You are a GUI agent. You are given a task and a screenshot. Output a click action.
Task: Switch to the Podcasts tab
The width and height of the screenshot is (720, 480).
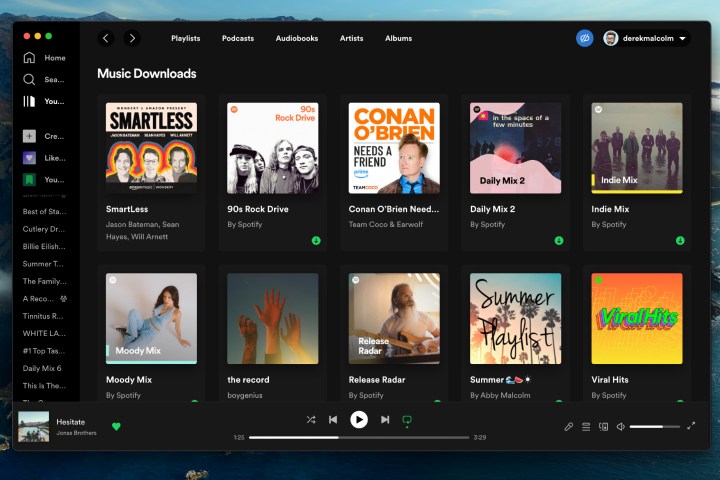pos(238,38)
